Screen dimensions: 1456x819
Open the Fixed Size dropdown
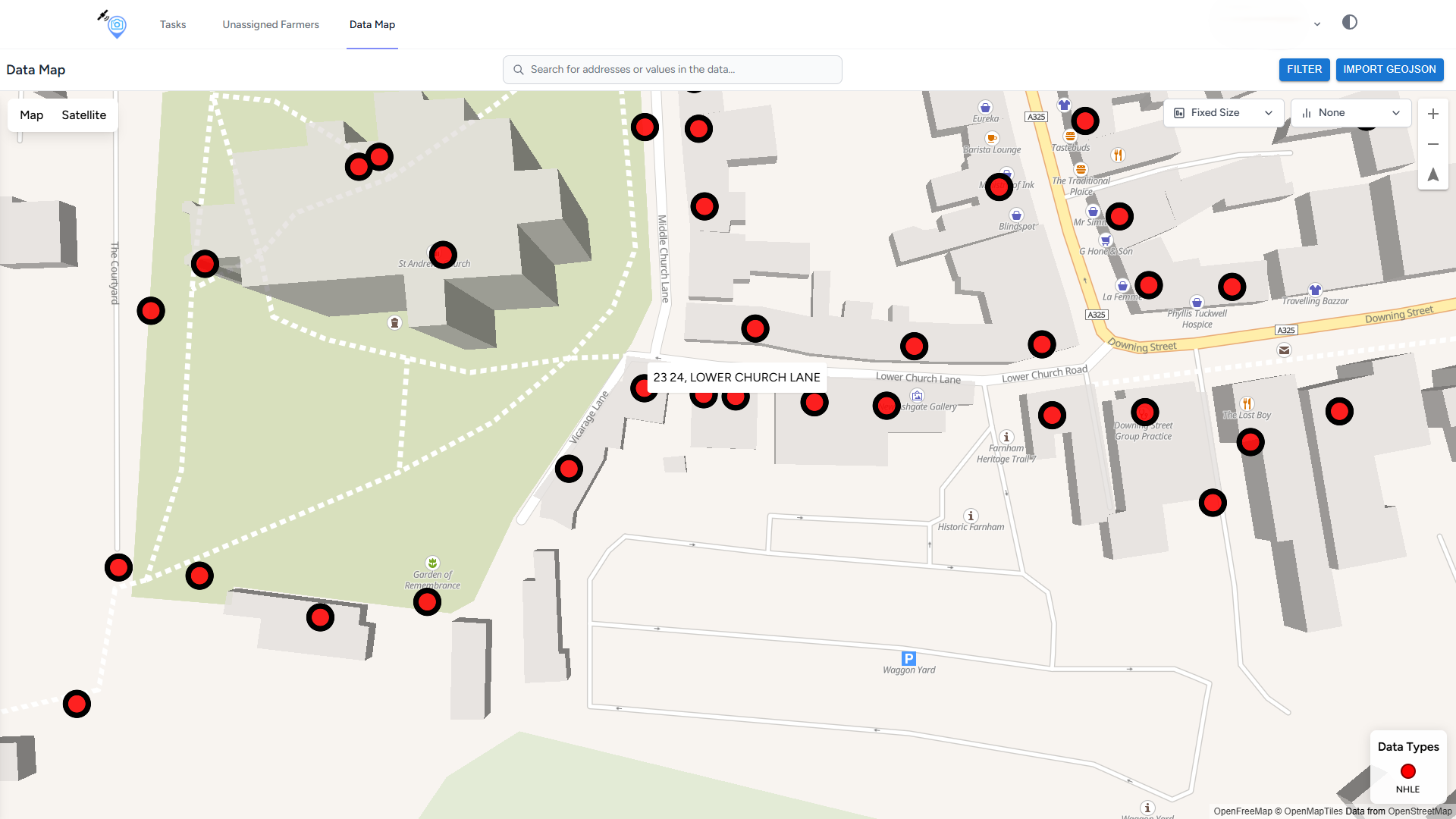[x=1222, y=113]
